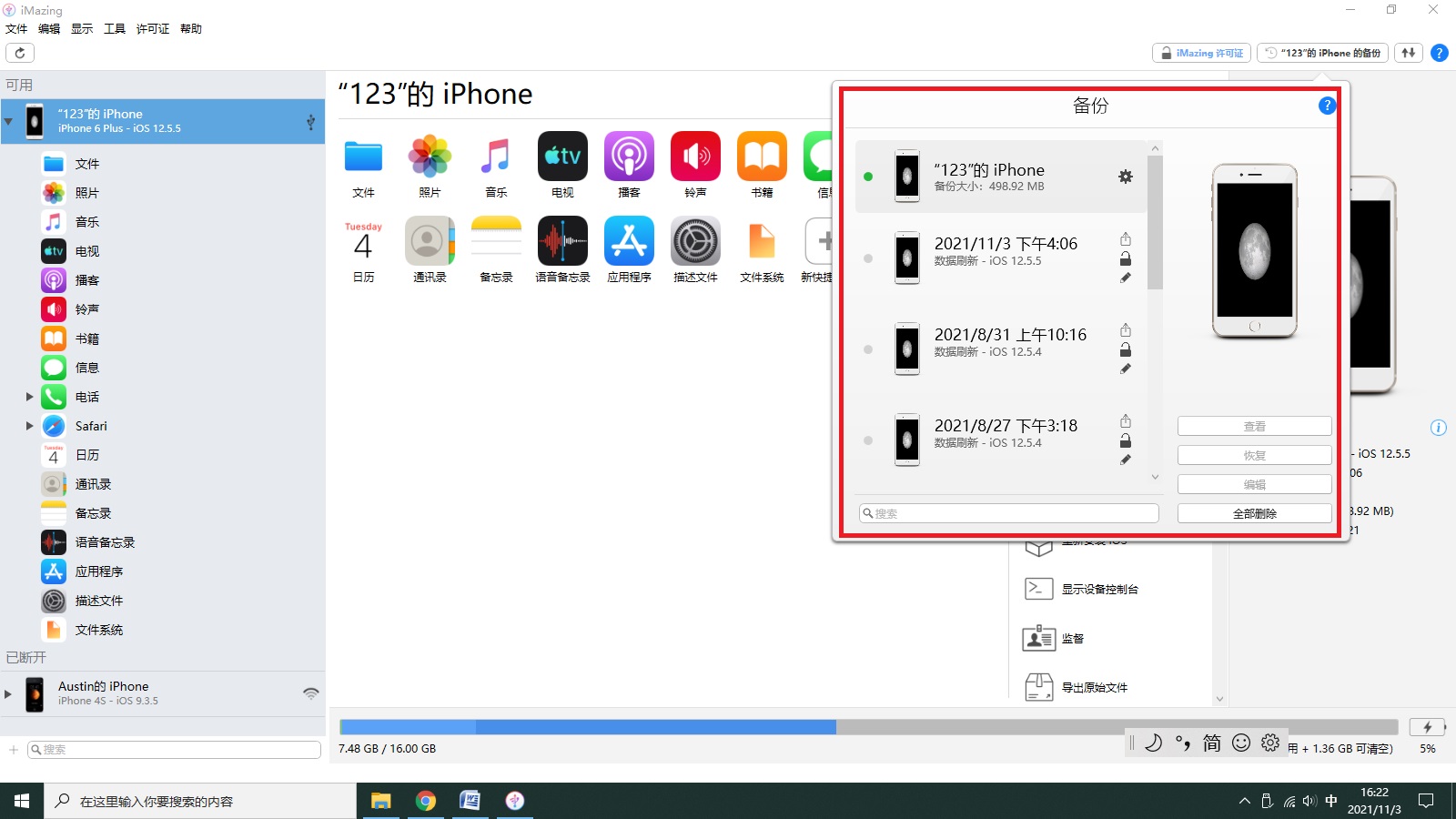Open the TV icon in the main grid
Viewport: 1456px width, 819px height.
562,157
